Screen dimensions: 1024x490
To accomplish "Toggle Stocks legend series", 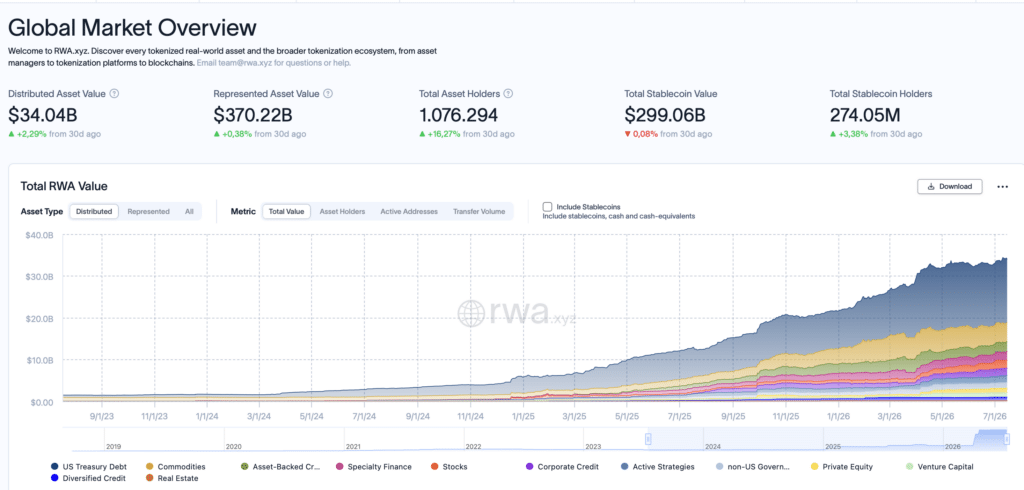I will click(449, 466).
